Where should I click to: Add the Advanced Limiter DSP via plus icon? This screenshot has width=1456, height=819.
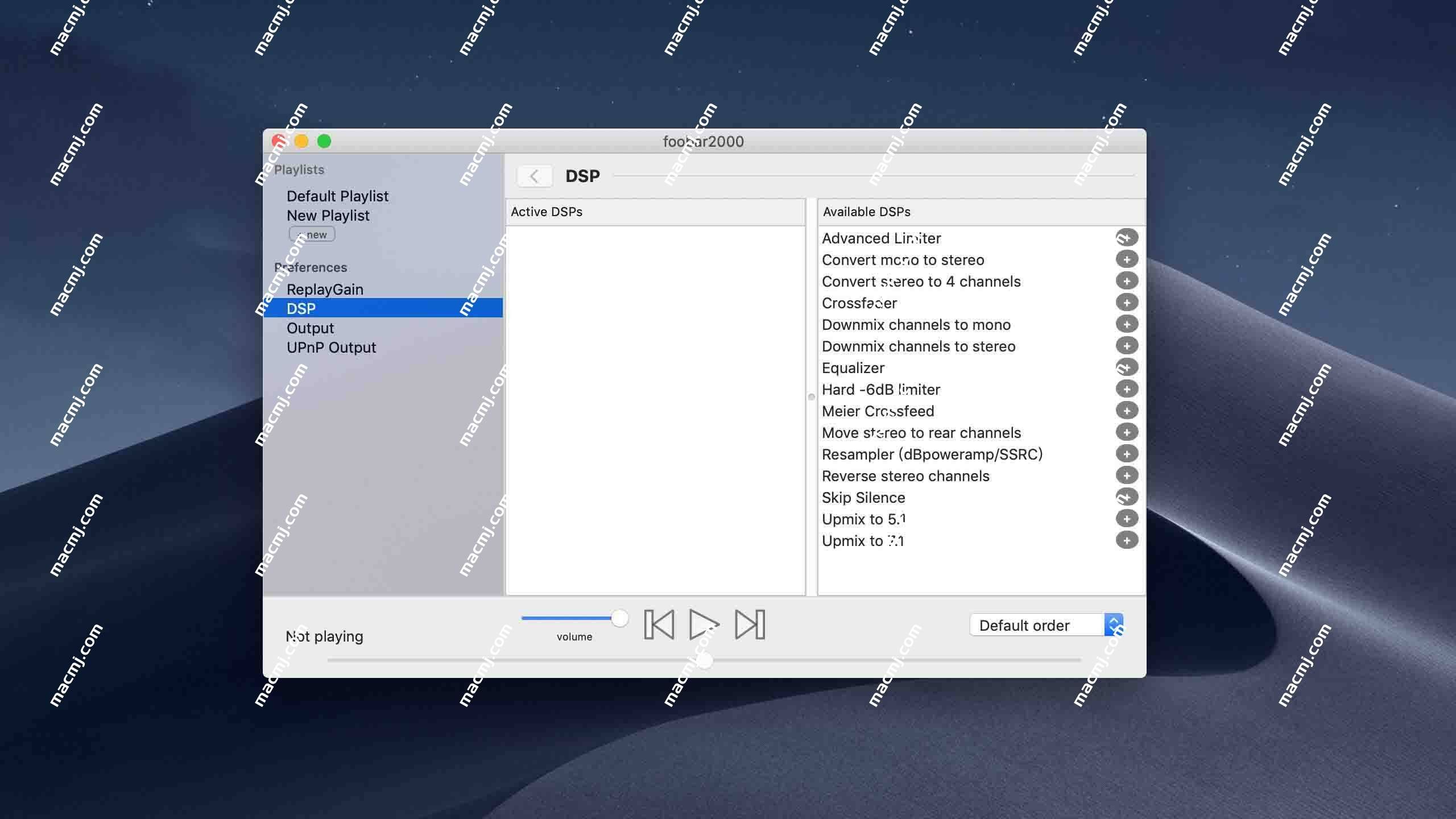(x=1127, y=238)
